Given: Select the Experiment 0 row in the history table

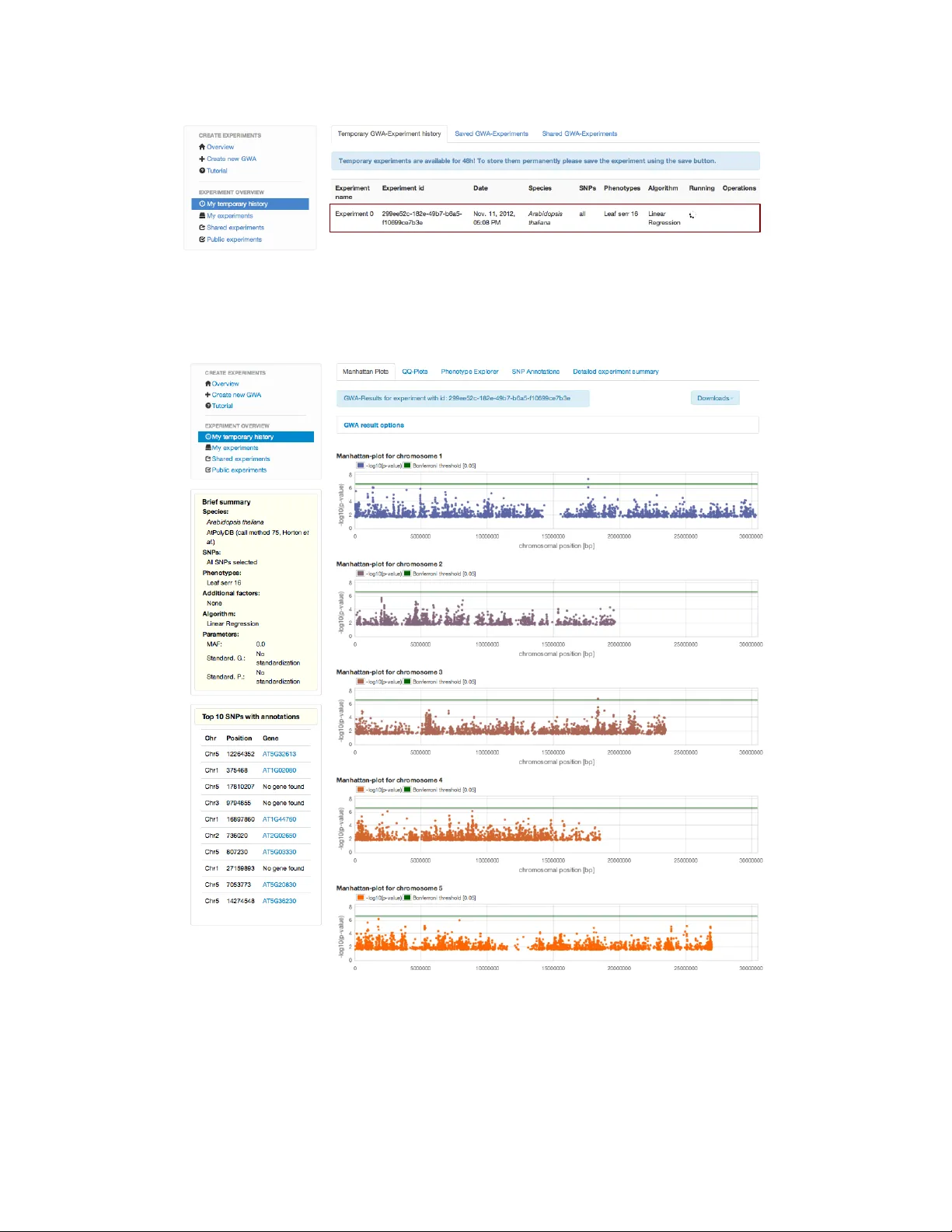Looking at the screenshot, I should [x=544, y=218].
